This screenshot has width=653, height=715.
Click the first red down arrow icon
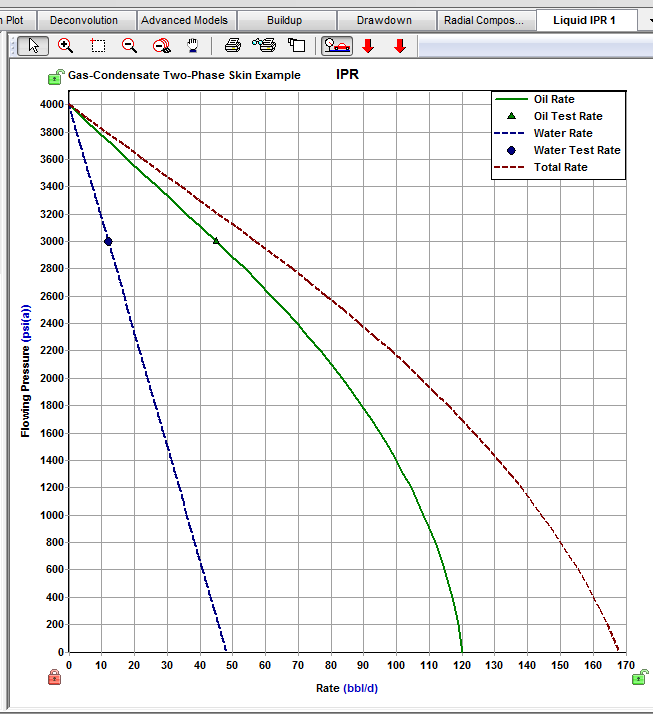coord(369,46)
